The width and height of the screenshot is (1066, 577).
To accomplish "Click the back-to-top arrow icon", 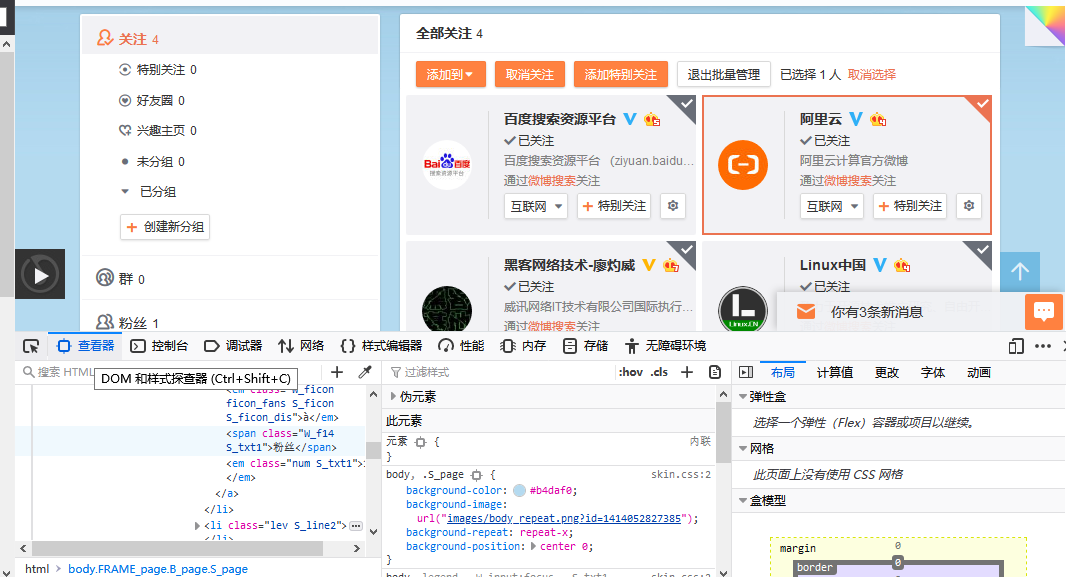I will [x=1020, y=272].
